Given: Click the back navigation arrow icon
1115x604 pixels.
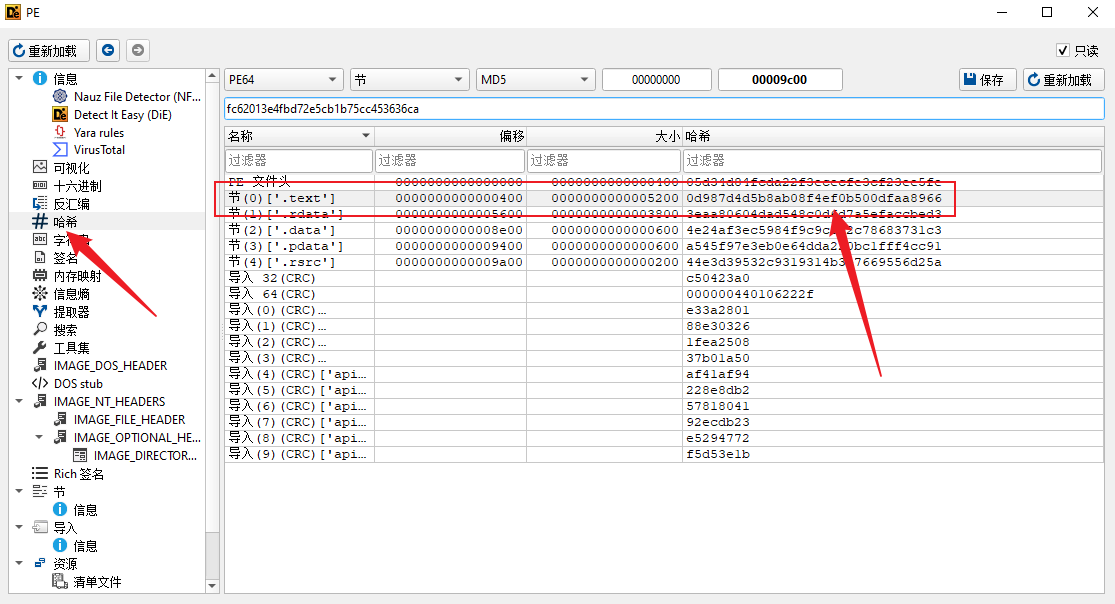Looking at the screenshot, I should pyautogui.click(x=108, y=50).
